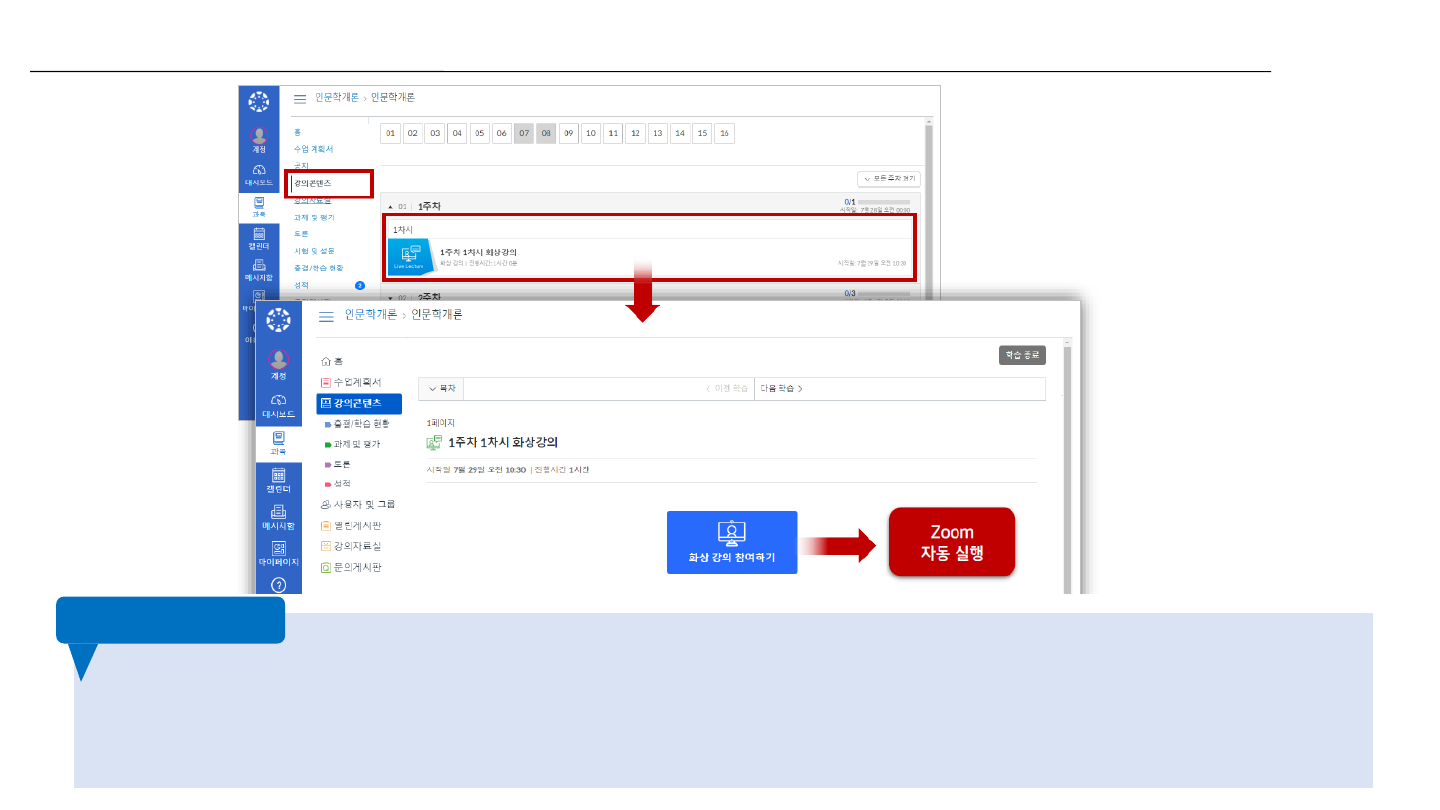Screen dimensions: 1440x810
Task: Click the blue Live Lecture thumbnail icon
Action: tap(410, 257)
